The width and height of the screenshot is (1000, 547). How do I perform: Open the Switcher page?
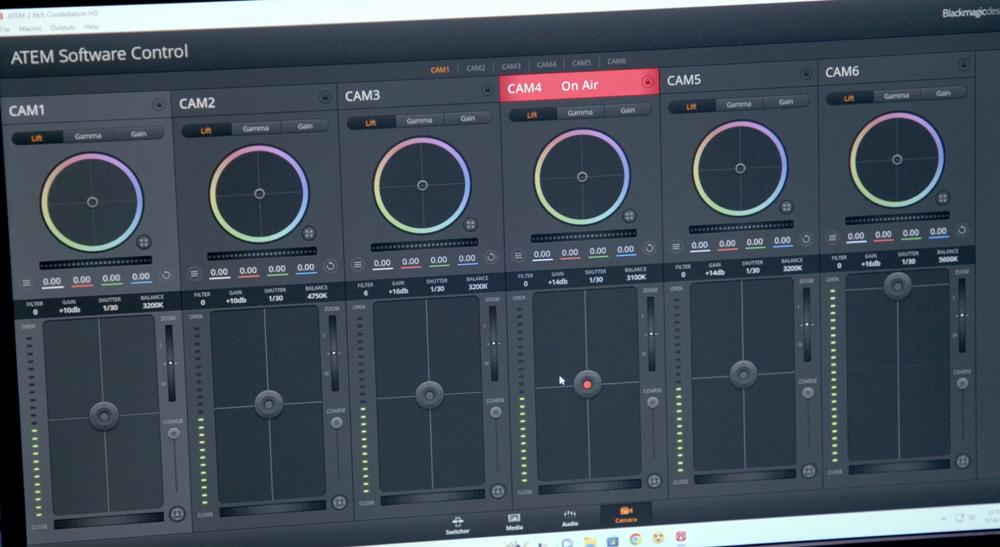[457, 526]
